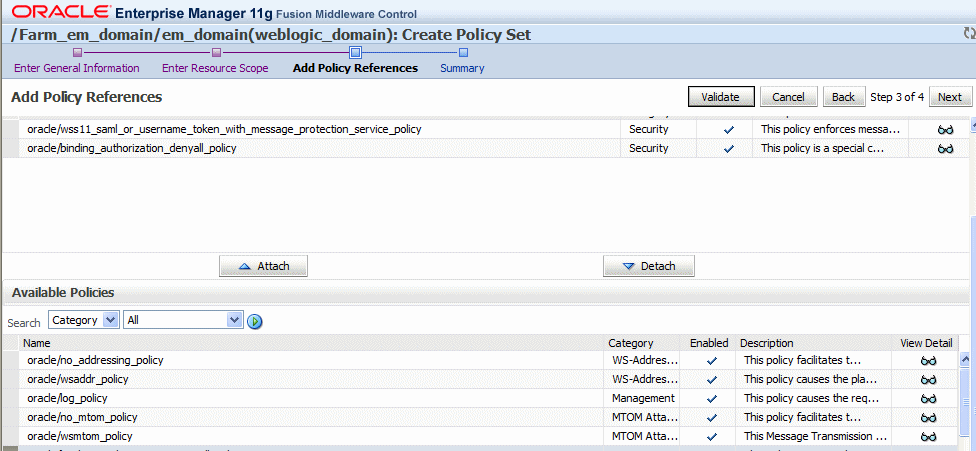The width and height of the screenshot is (976, 451).
Task: Select oracle/log_policy in available policies
Action: tap(479, 398)
